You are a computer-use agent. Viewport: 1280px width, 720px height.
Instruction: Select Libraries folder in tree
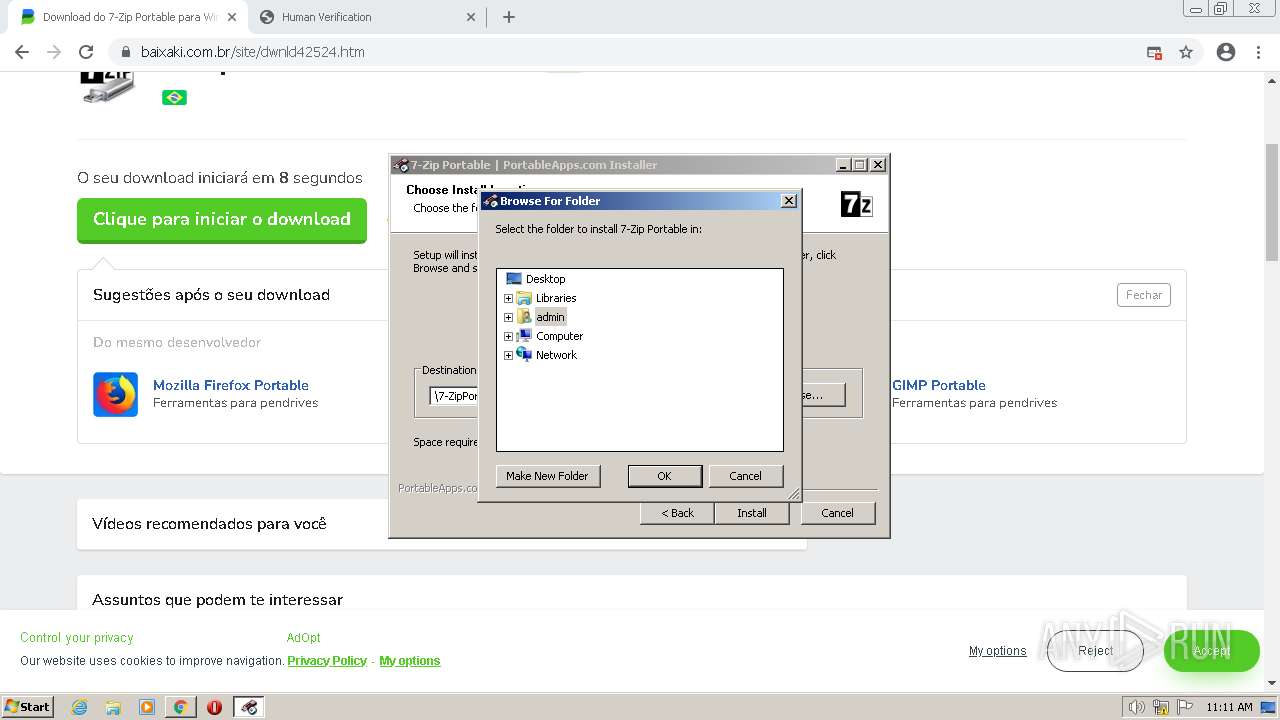point(556,298)
